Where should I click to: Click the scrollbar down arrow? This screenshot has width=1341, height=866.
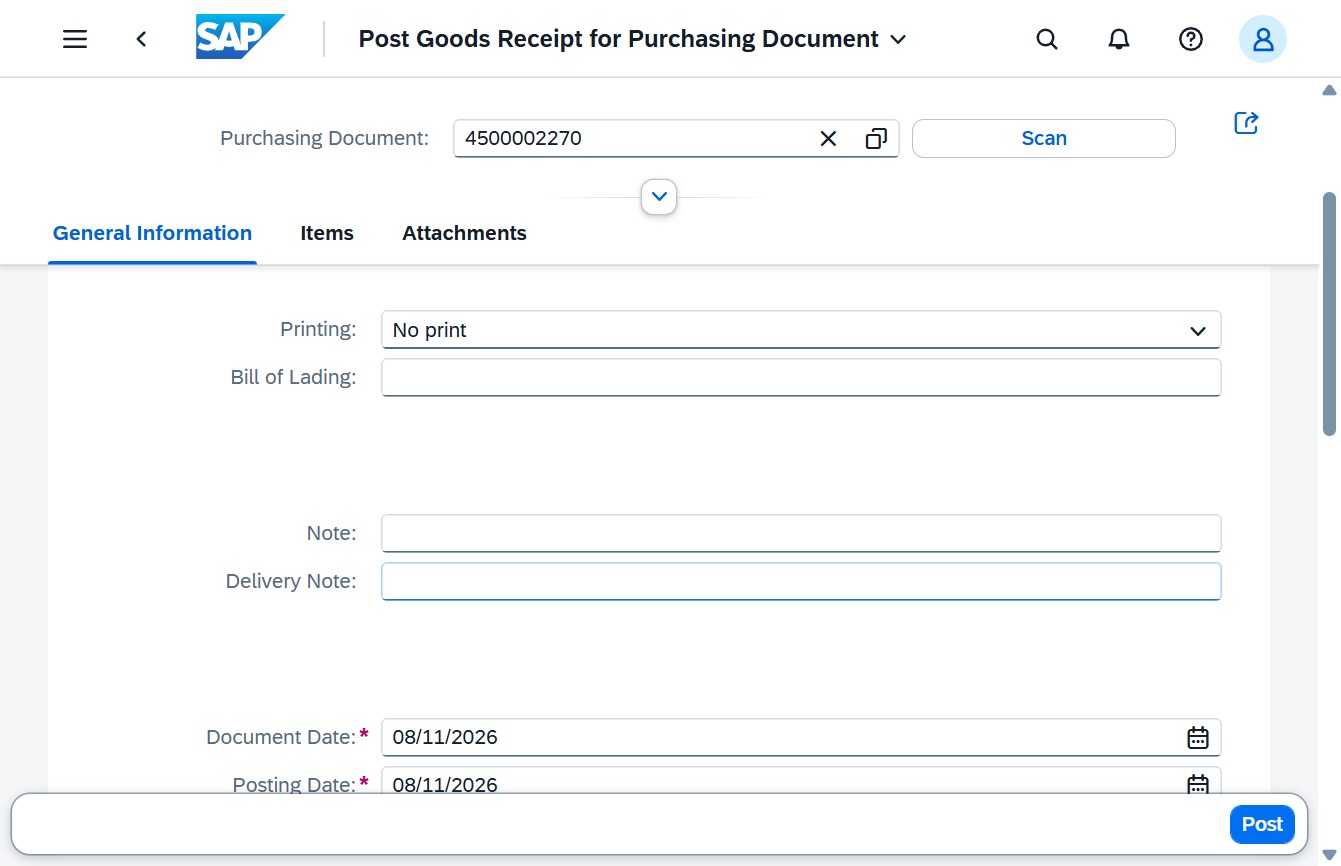(1329, 854)
